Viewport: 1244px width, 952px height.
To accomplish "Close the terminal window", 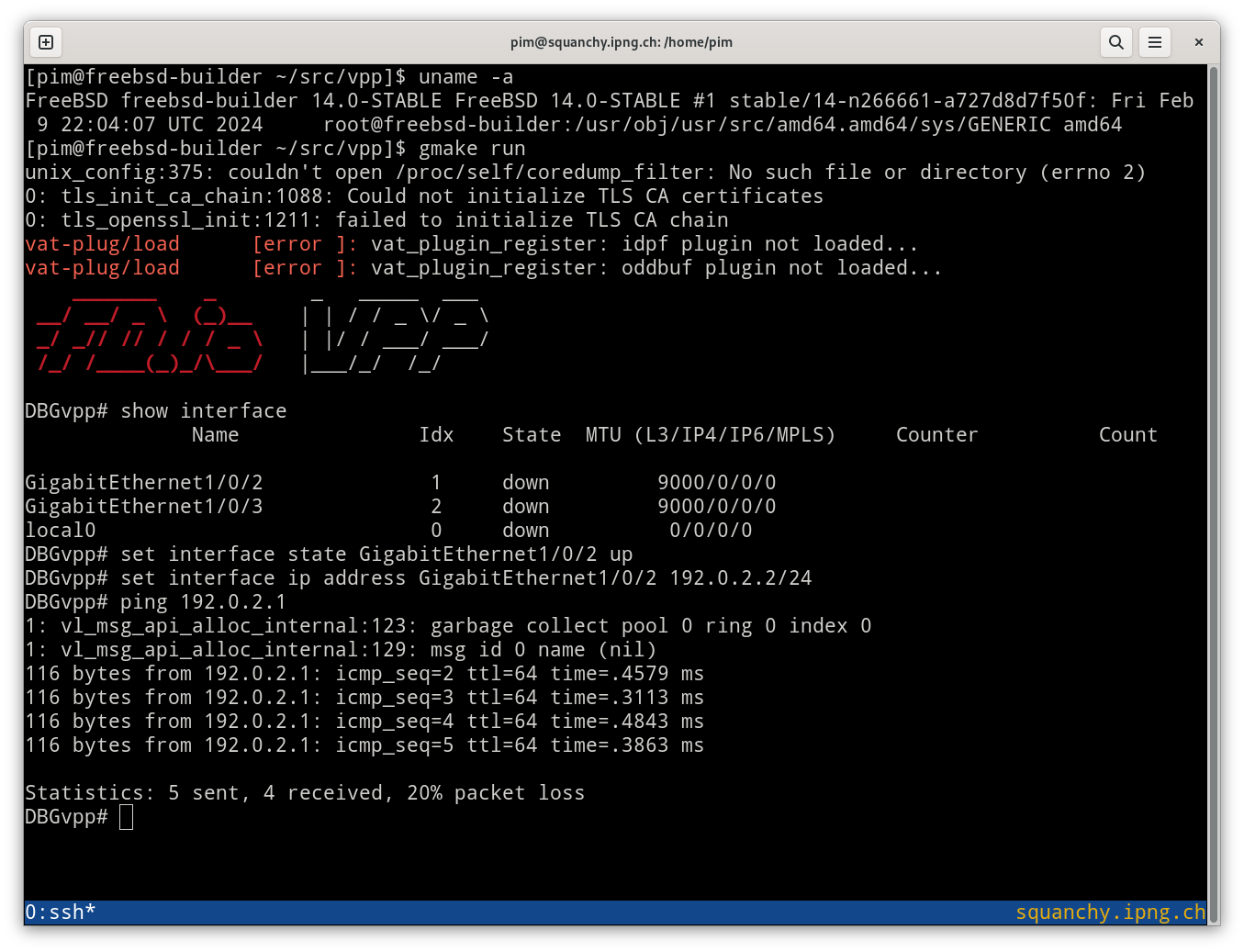I will click(x=1198, y=42).
